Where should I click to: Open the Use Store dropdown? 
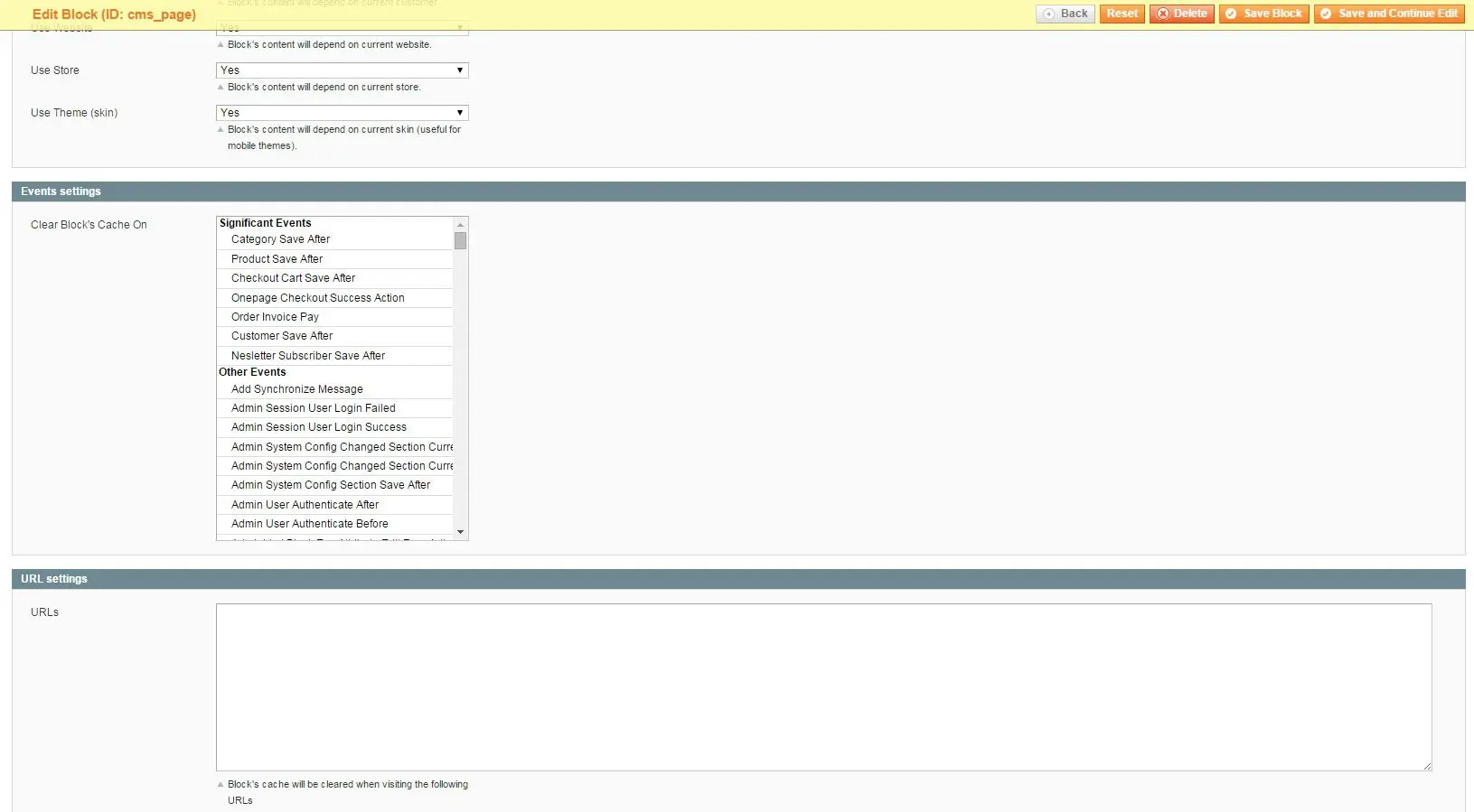(342, 70)
